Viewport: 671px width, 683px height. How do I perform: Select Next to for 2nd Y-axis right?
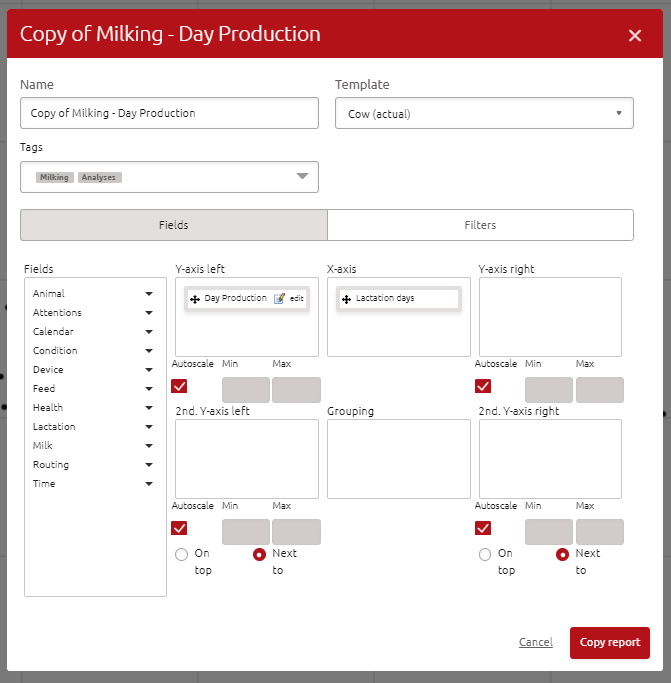[x=562, y=554]
